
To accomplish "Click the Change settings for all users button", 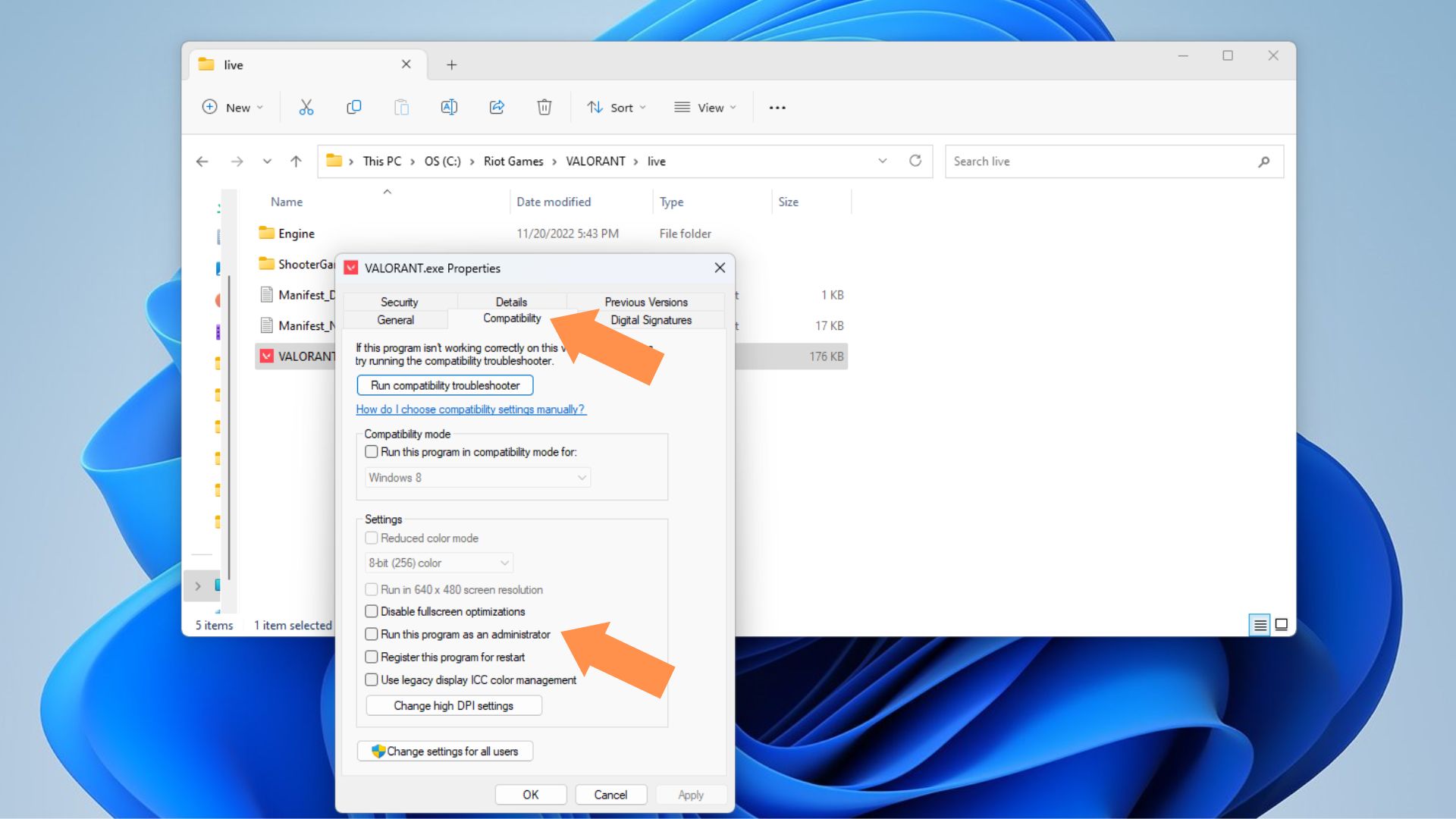I will 447,751.
